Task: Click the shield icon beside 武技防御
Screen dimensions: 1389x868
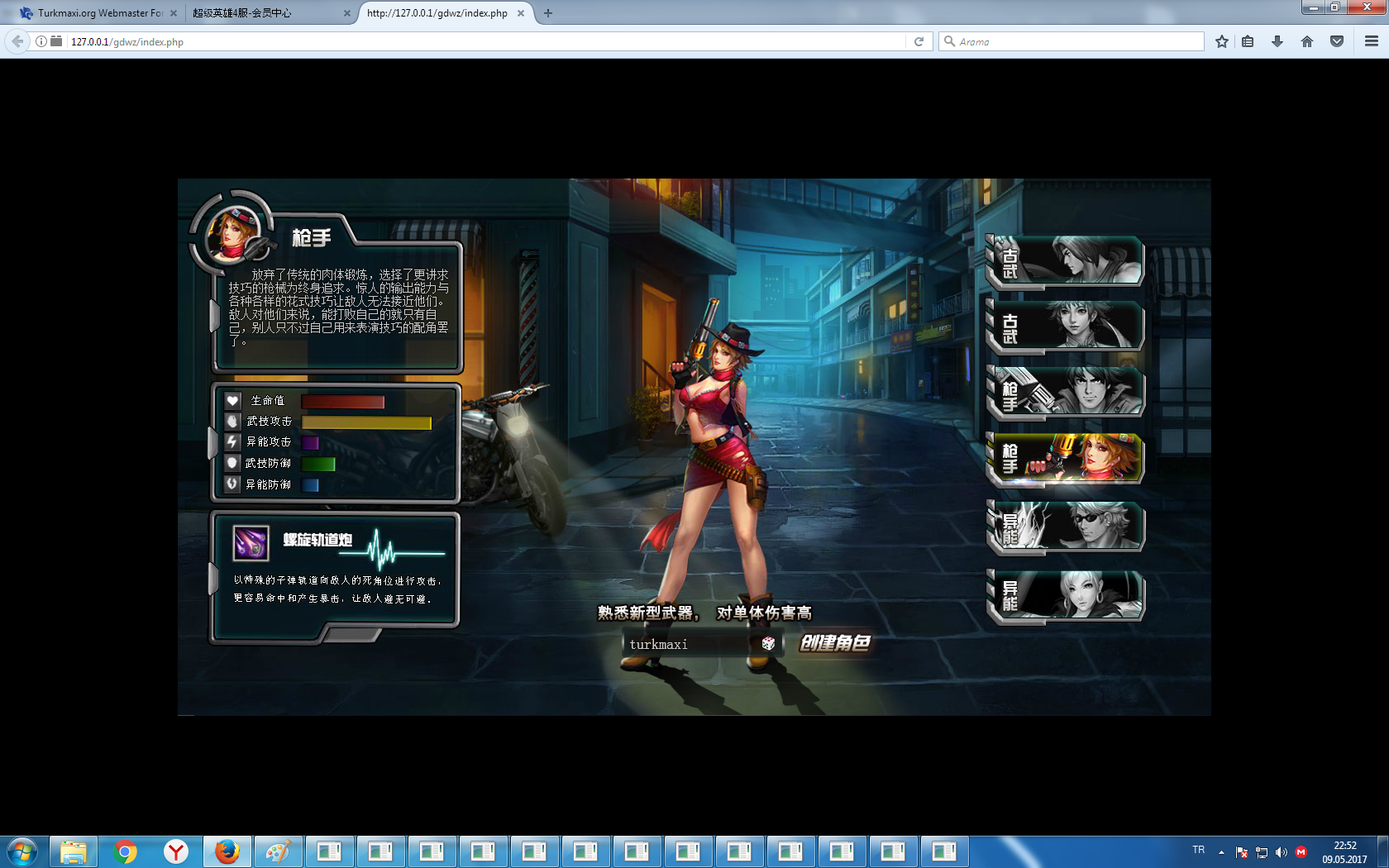Action: [232, 463]
